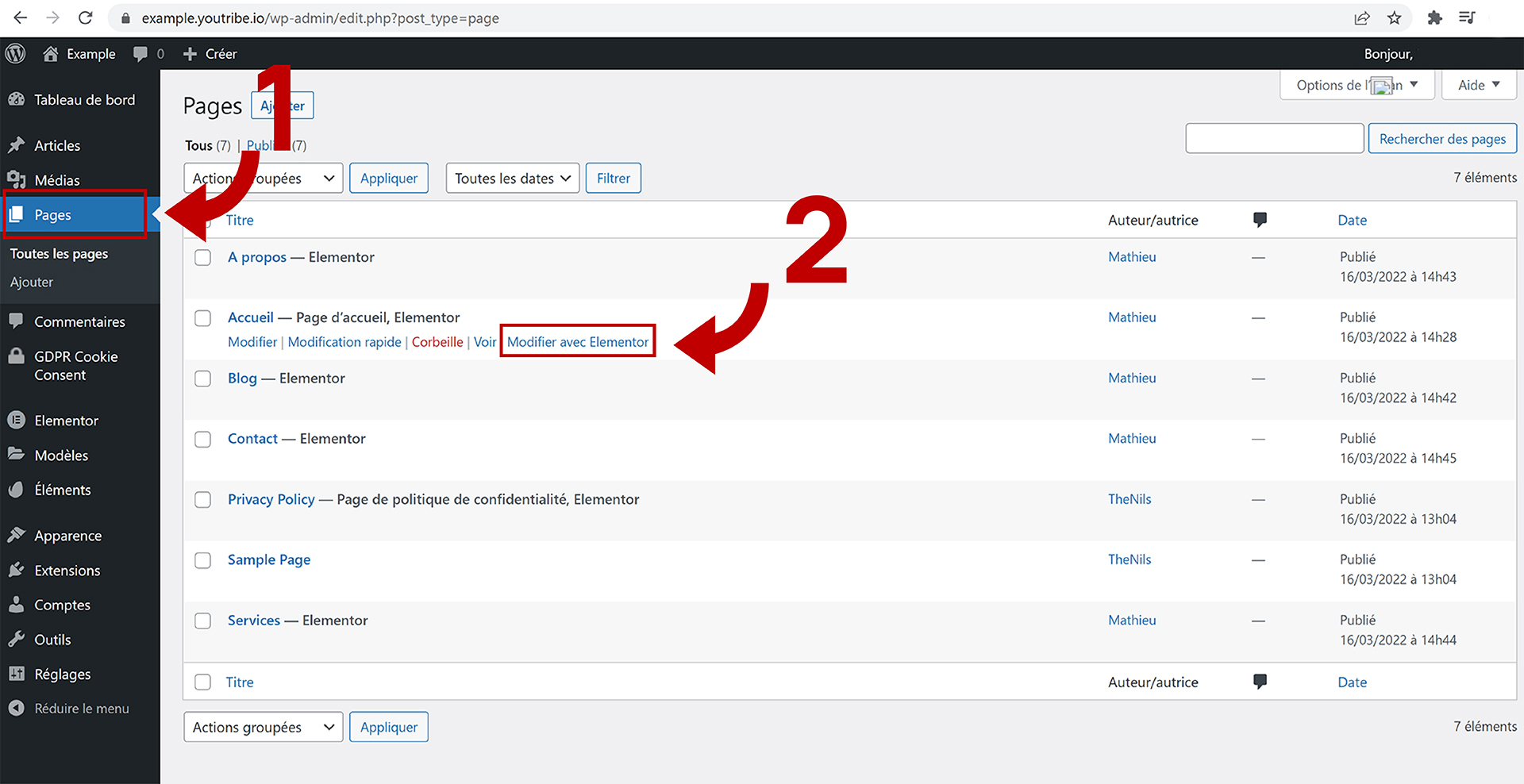
Task: Open Elementor in the sidebar menu
Action: pyautogui.click(x=66, y=421)
